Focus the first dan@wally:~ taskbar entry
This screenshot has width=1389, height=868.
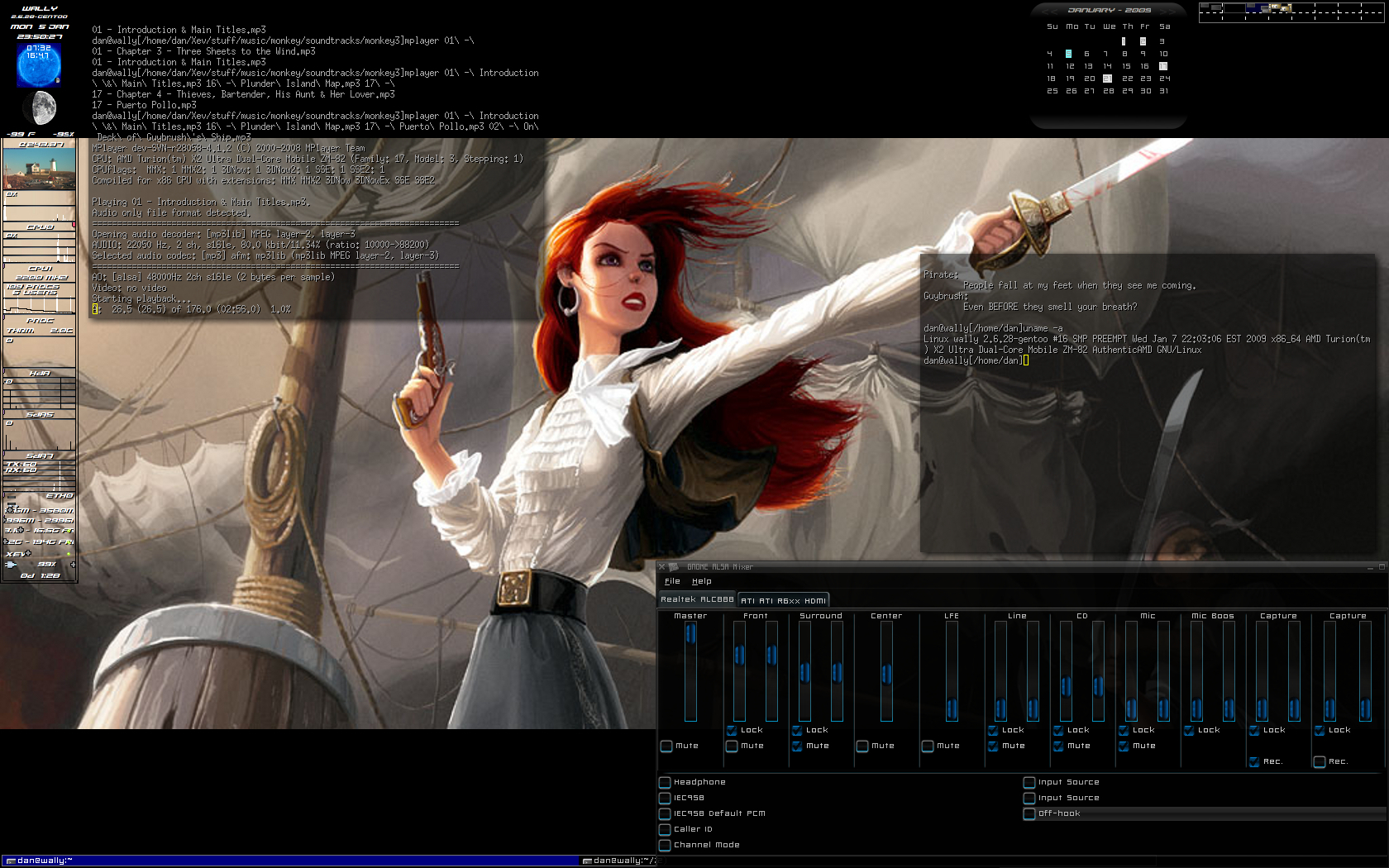(x=291, y=861)
